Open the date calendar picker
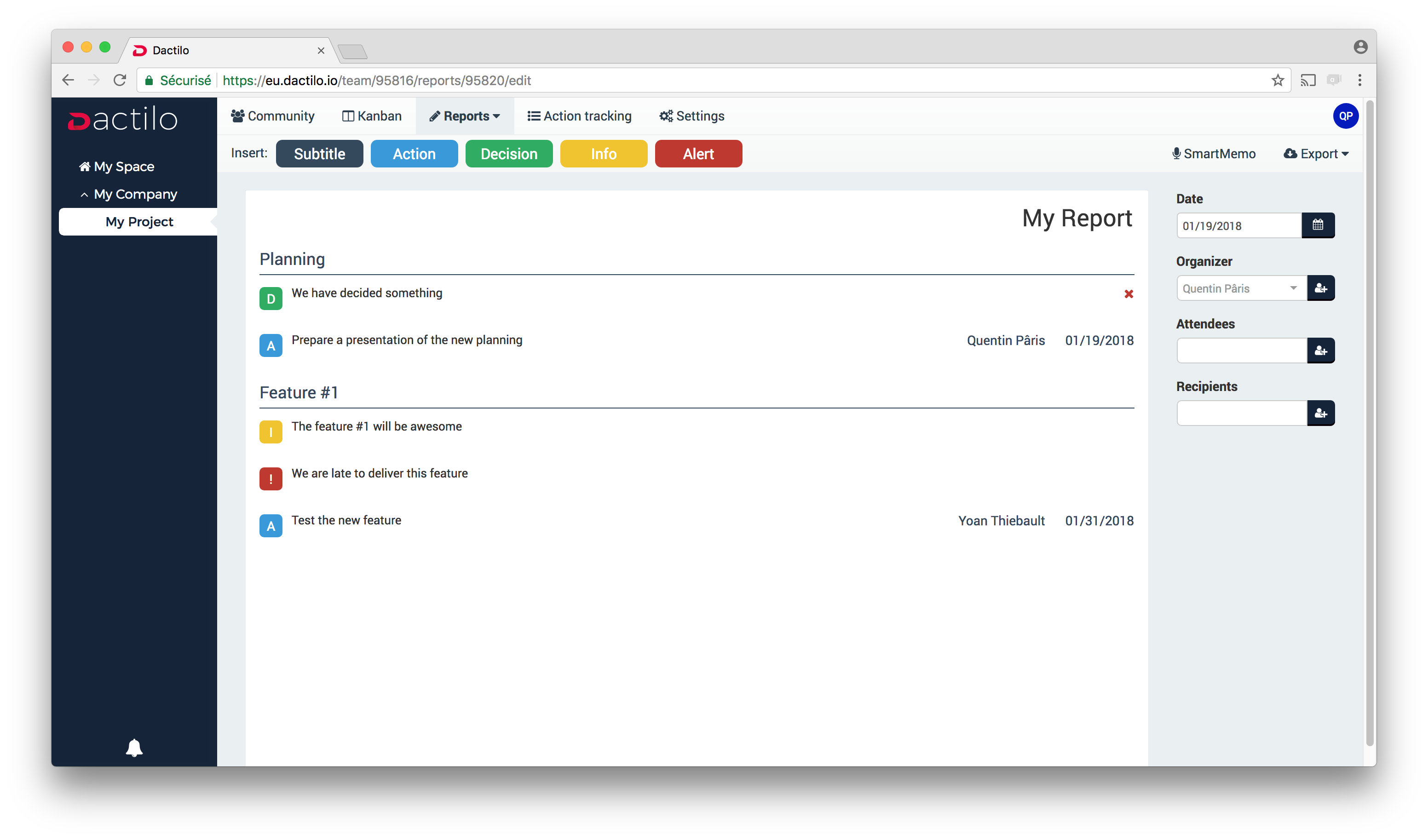Viewport: 1428px width, 840px height. click(1318, 225)
